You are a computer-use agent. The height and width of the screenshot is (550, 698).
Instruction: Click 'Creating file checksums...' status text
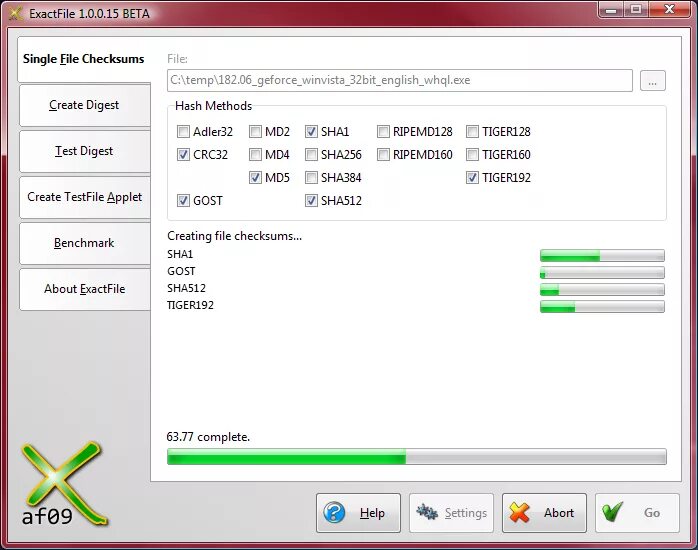(235, 236)
